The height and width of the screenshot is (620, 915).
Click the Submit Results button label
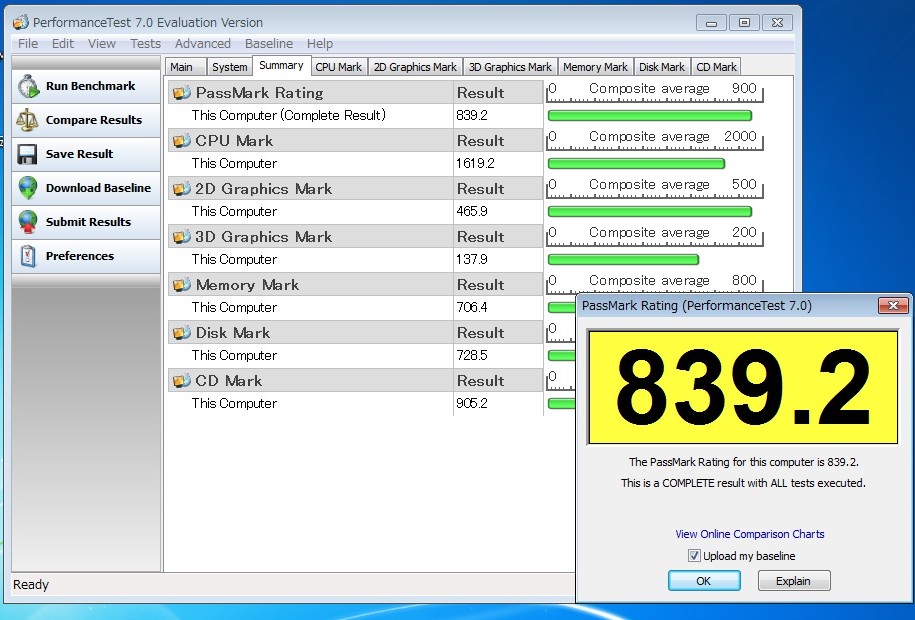[88, 221]
